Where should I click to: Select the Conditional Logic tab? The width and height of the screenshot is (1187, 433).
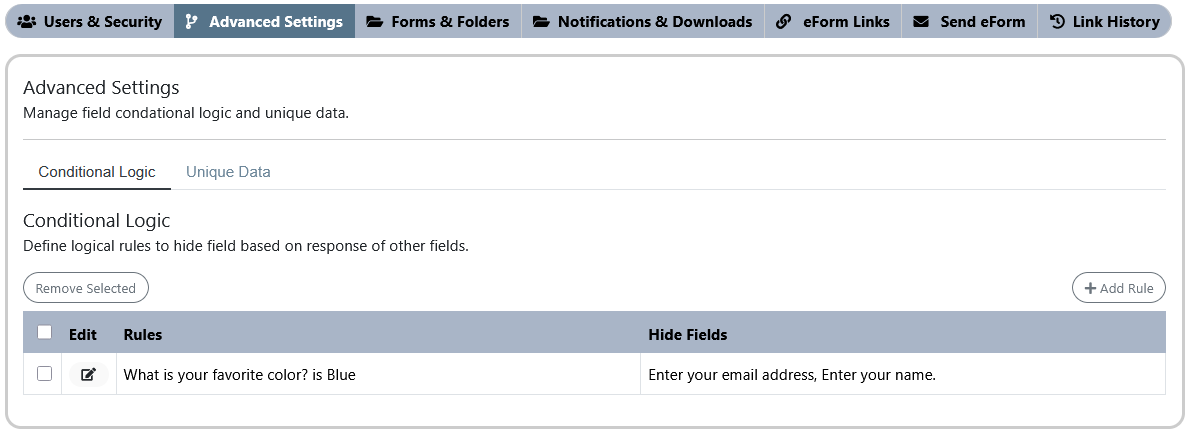97,172
